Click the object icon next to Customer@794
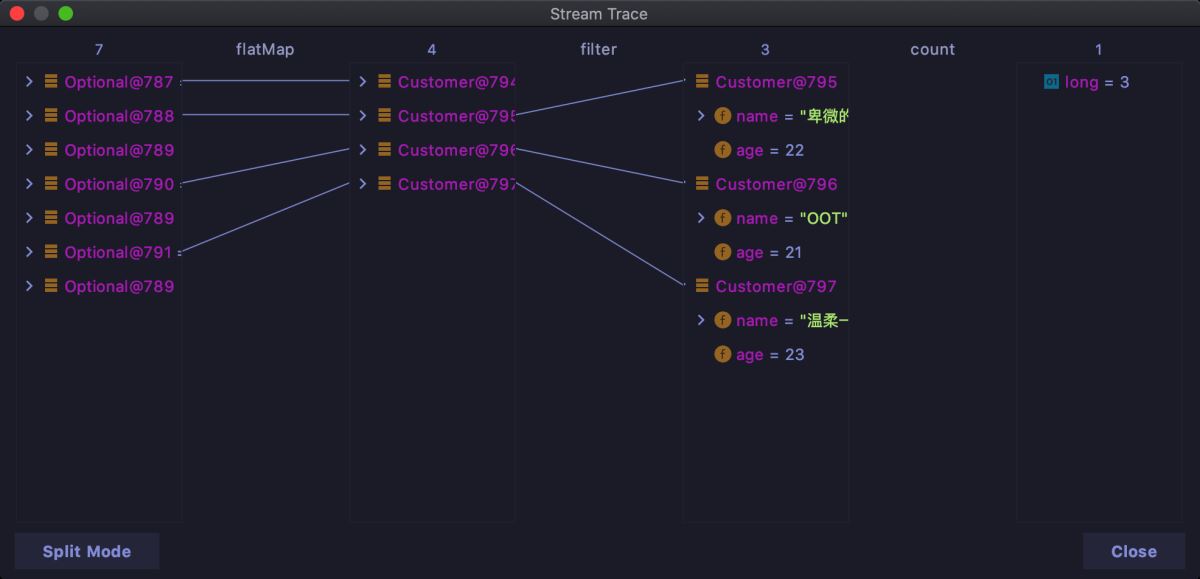 pos(384,82)
